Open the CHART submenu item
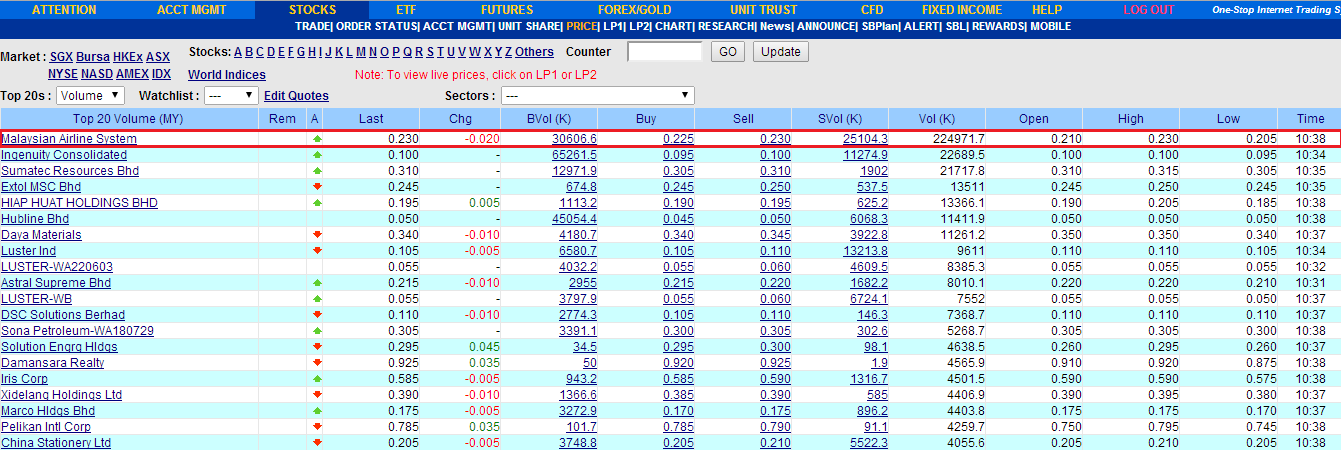The width and height of the screenshot is (1341, 450). (675, 26)
